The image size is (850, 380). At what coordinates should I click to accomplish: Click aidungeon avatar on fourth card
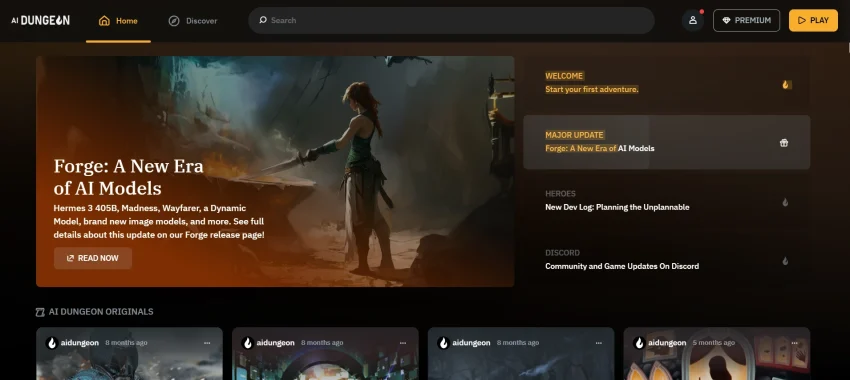pyautogui.click(x=639, y=343)
